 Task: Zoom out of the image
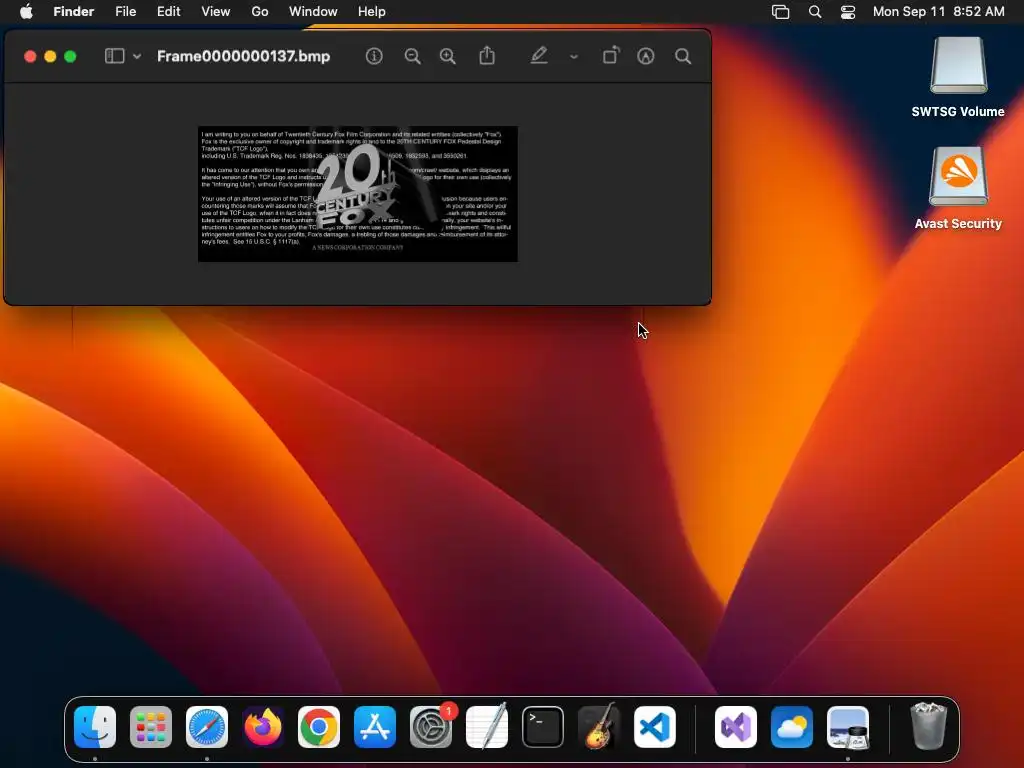click(412, 56)
